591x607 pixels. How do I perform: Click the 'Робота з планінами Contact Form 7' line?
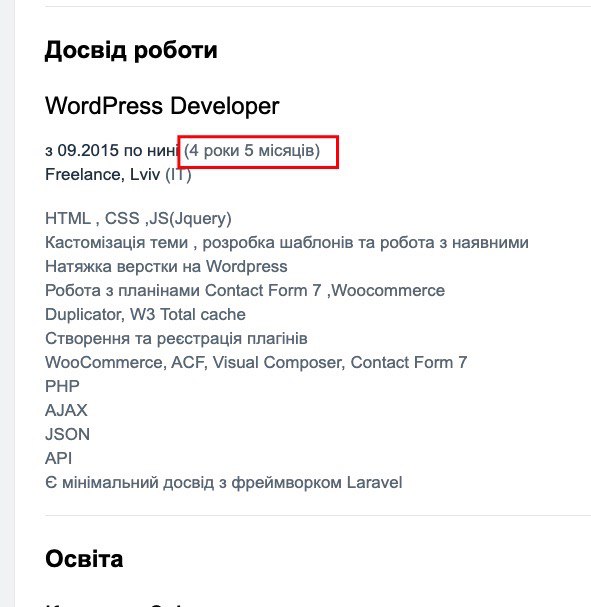[245, 290]
